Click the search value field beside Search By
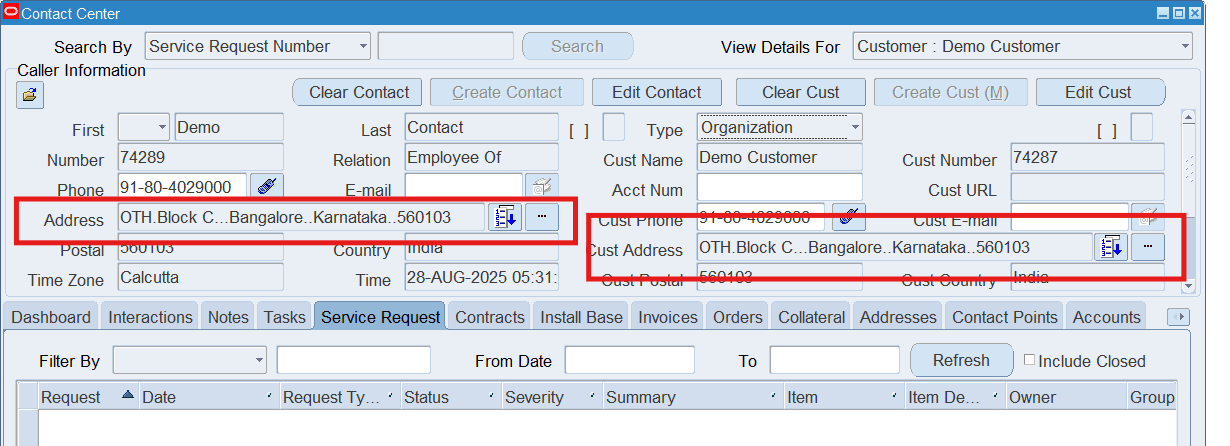The image size is (1230, 446). [x=446, y=46]
